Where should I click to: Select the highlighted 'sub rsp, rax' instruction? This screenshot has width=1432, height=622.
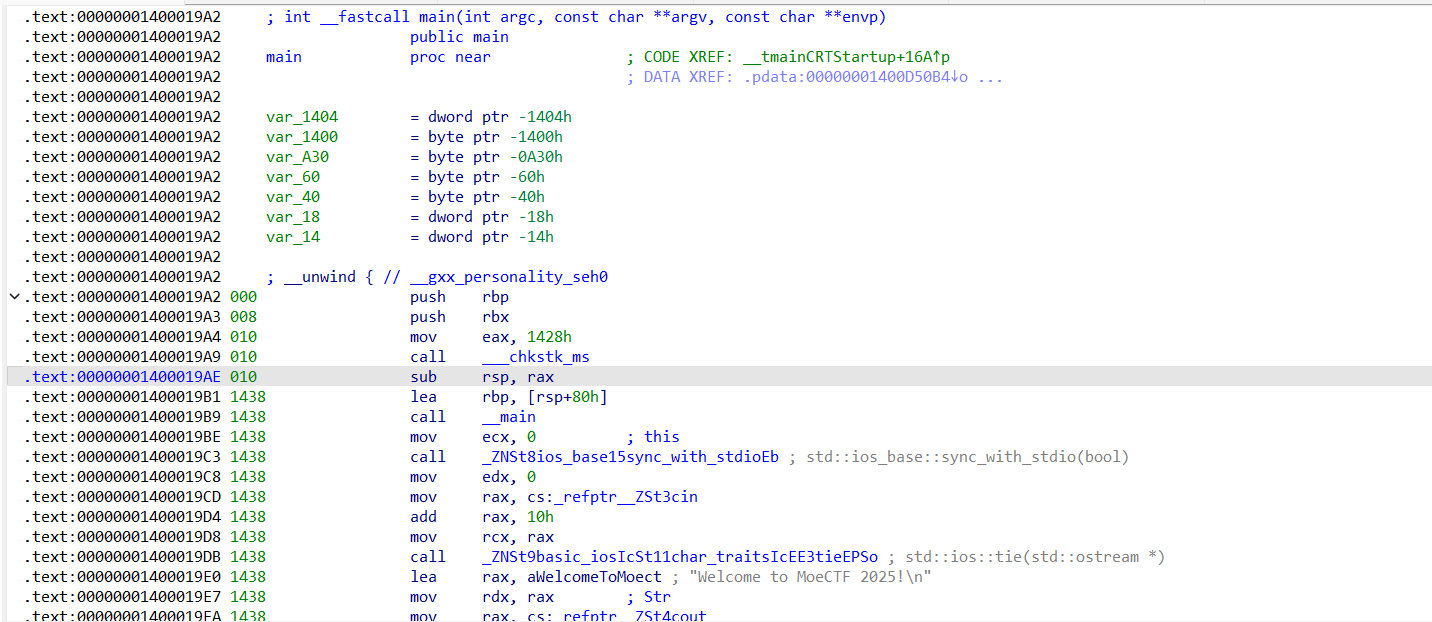(482, 377)
